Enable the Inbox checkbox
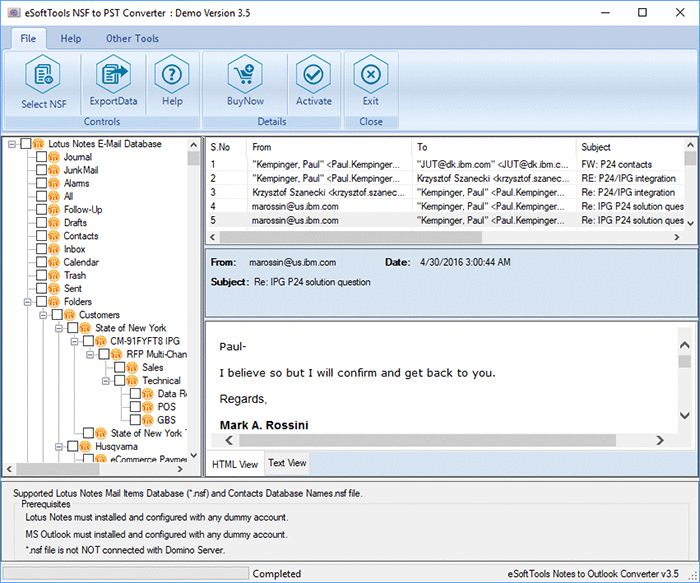The width and height of the screenshot is (700, 583). [42, 249]
